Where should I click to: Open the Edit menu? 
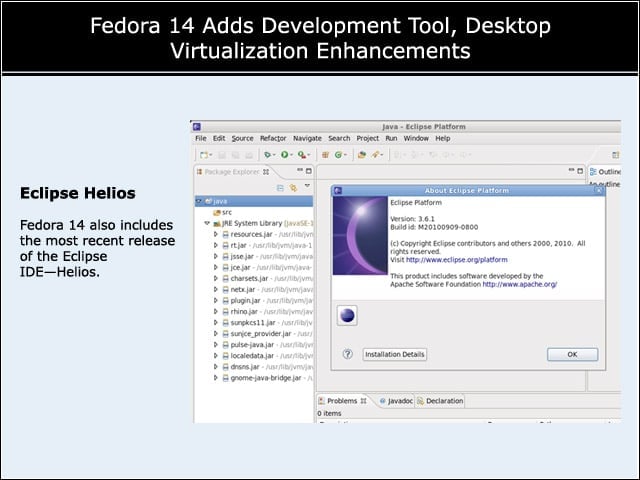pos(219,138)
